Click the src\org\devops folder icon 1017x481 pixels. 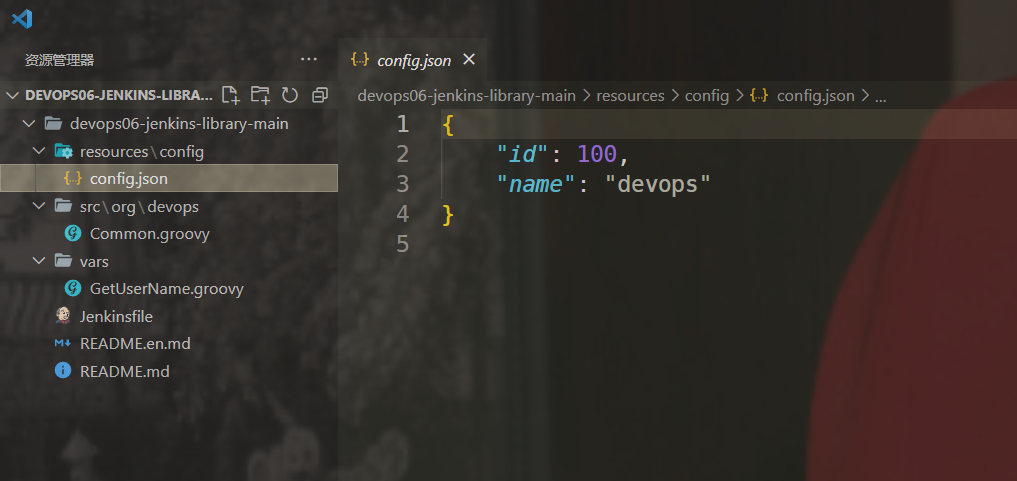(63, 206)
